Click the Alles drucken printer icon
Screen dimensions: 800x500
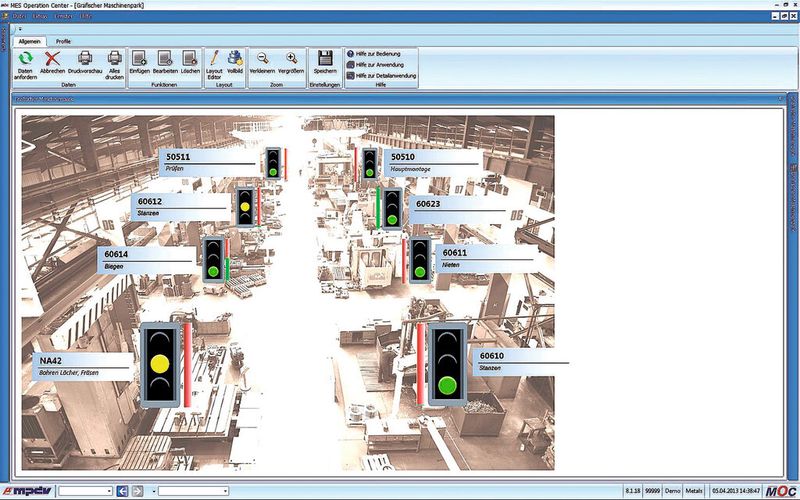pyautogui.click(x=114, y=58)
